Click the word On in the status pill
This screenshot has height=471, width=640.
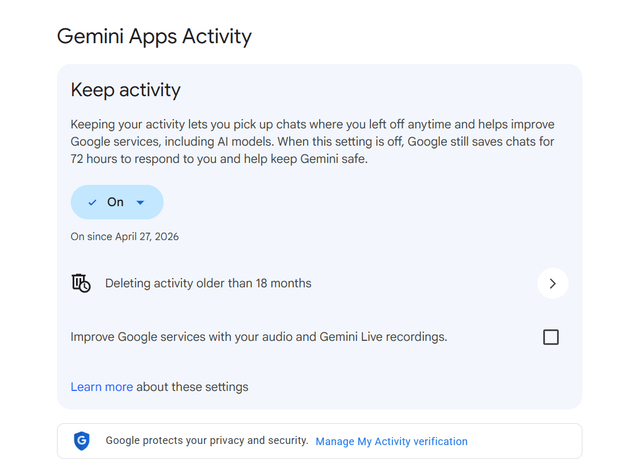tap(115, 202)
